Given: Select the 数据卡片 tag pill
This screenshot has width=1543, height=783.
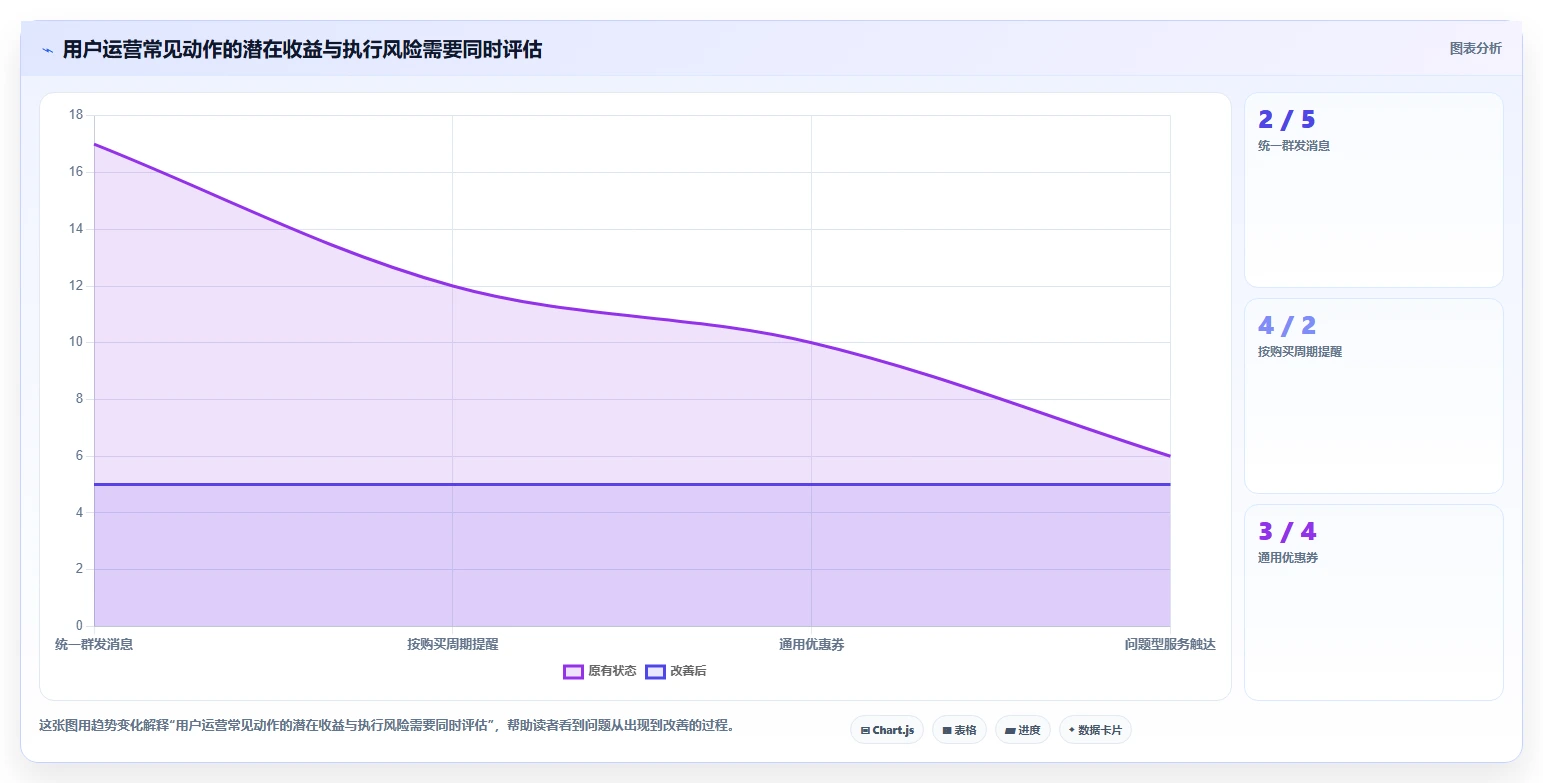Looking at the screenshot, I should 1095,730.
